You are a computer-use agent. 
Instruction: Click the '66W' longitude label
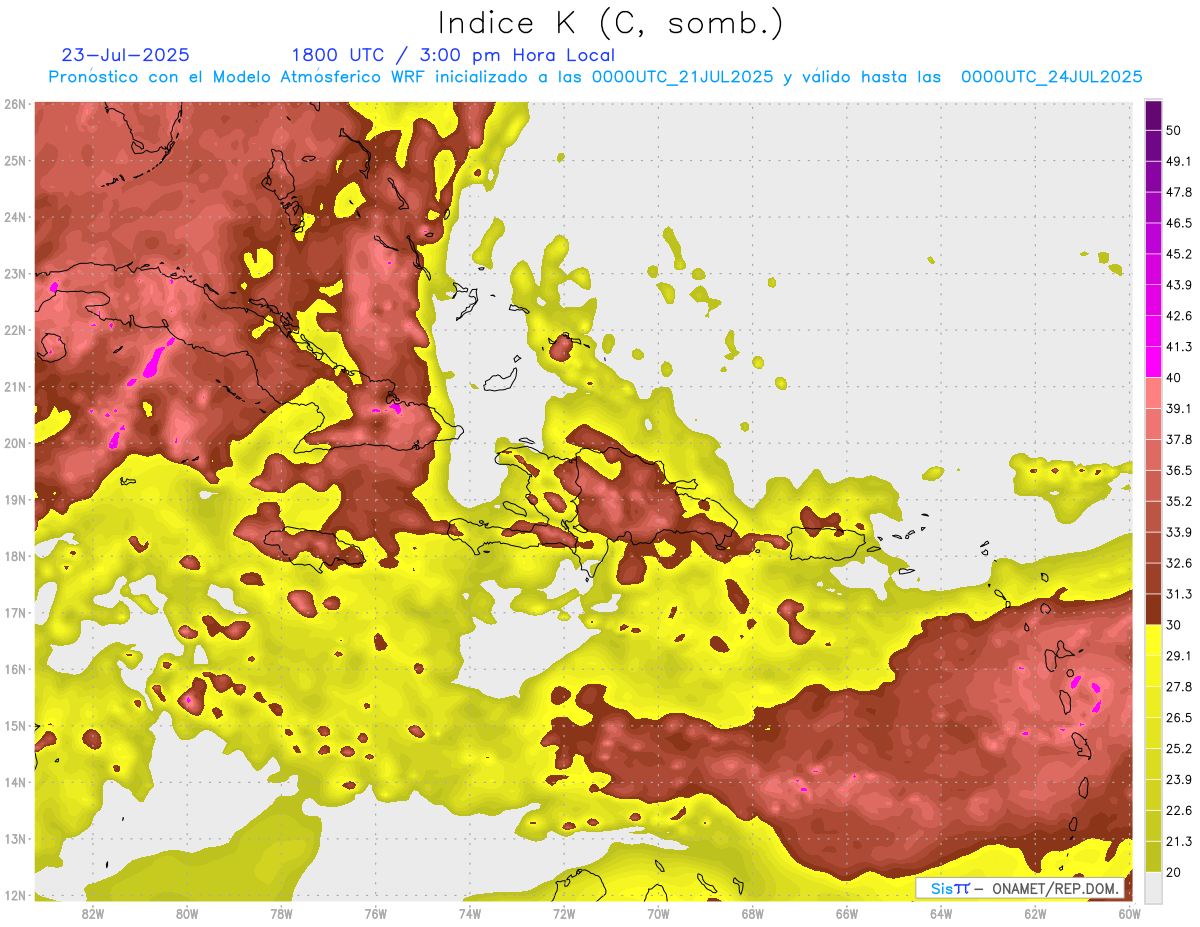[846, 913]
